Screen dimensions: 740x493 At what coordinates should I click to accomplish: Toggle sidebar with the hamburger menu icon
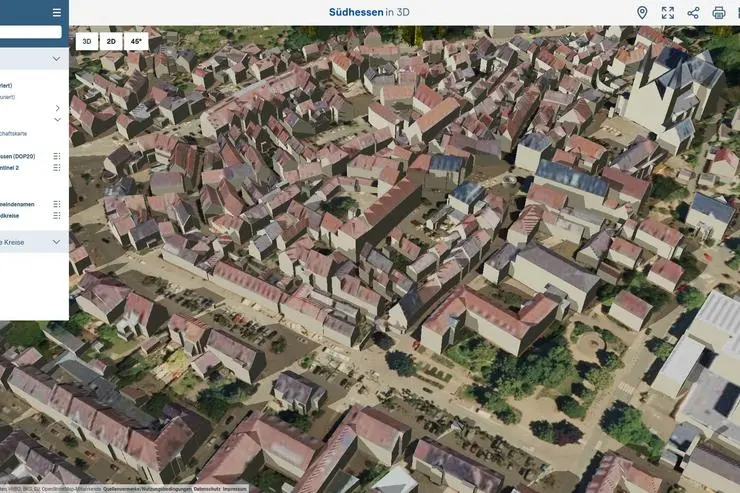(57, 13)
